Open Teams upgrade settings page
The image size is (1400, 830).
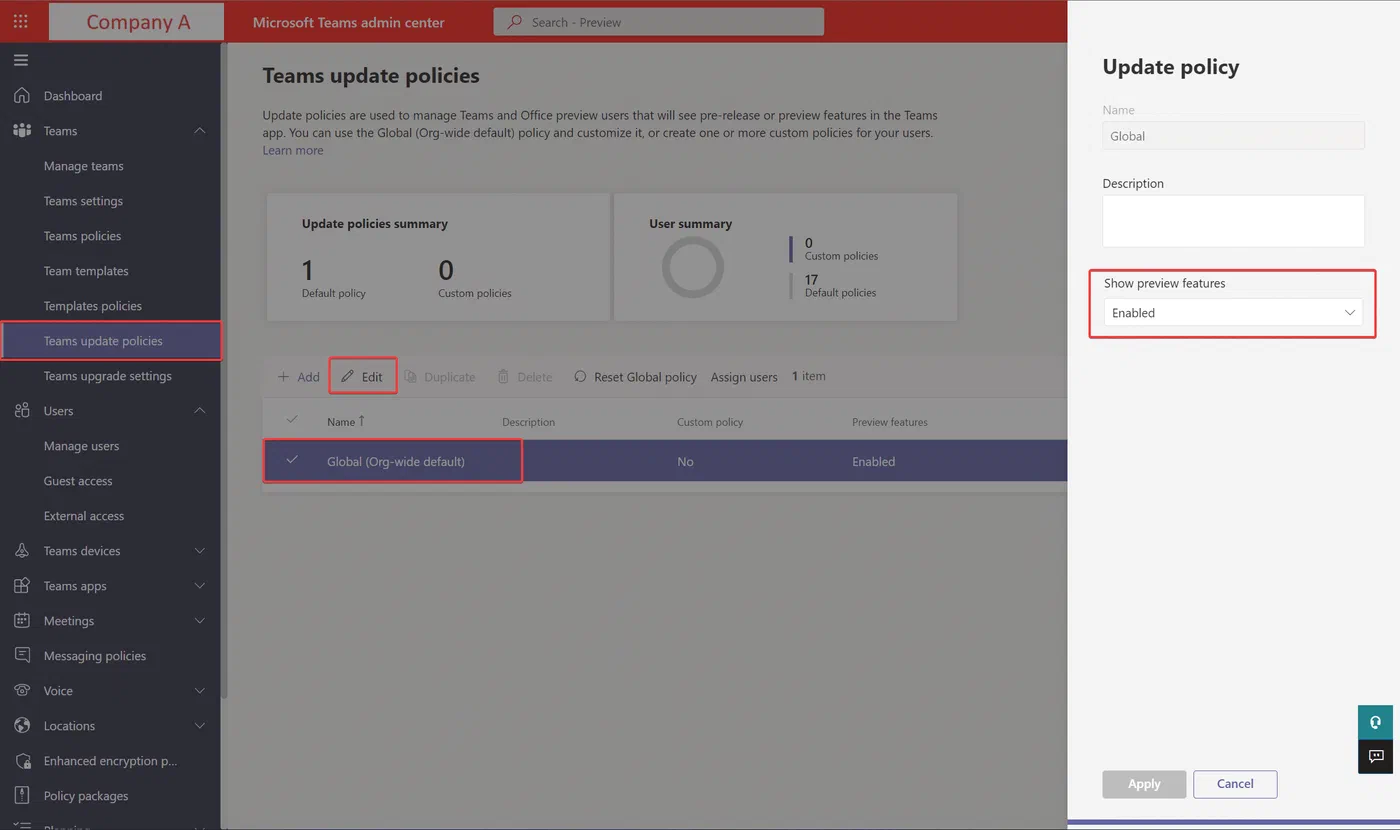click(x=108, y=376)
